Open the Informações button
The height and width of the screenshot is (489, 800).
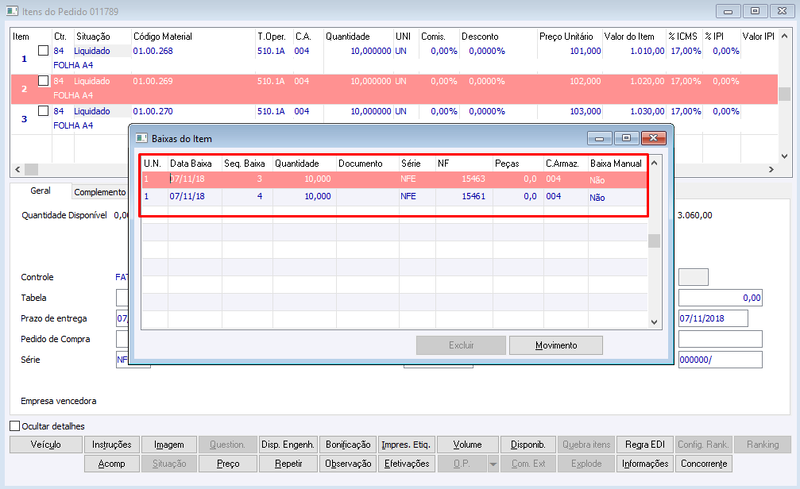(645, 464)
